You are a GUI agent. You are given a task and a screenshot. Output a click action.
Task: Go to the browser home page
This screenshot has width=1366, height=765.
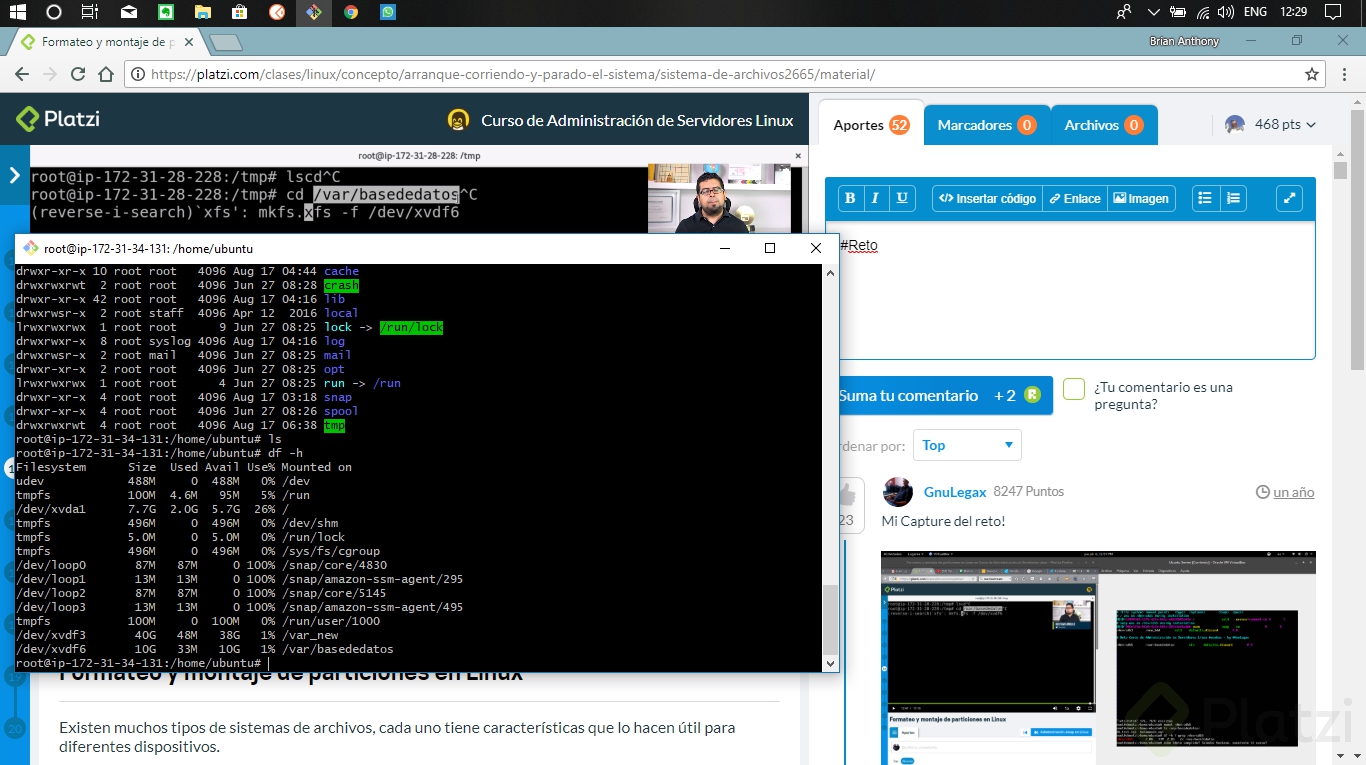pyautogui.click(x=106, y=74)
